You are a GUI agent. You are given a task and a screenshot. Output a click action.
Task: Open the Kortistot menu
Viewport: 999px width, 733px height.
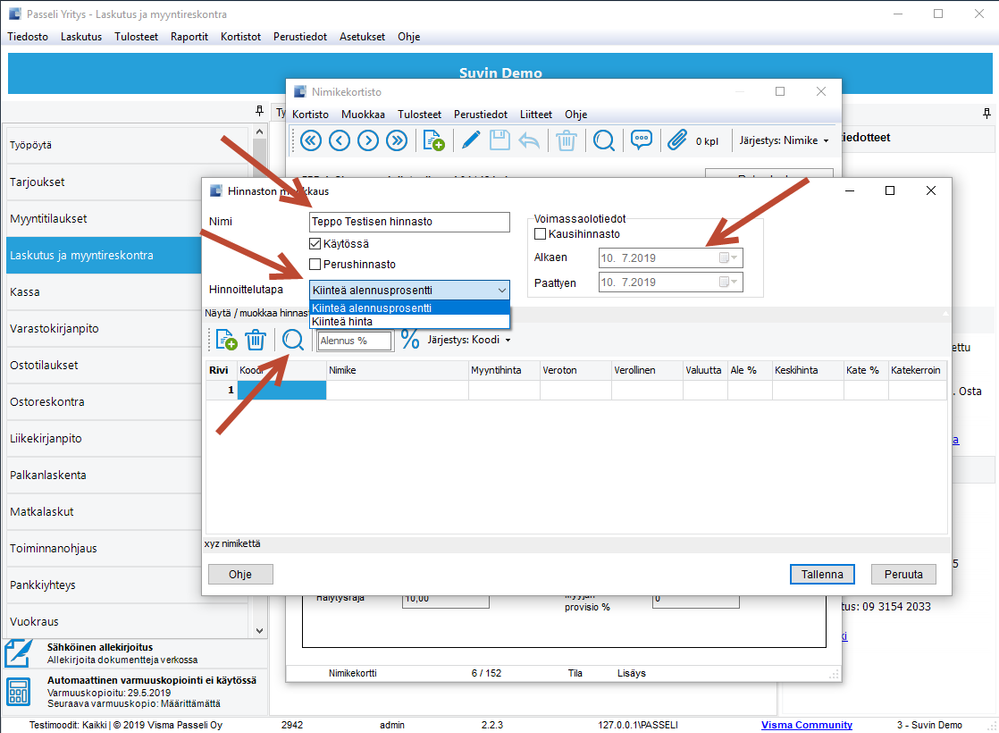coord(241,37)
